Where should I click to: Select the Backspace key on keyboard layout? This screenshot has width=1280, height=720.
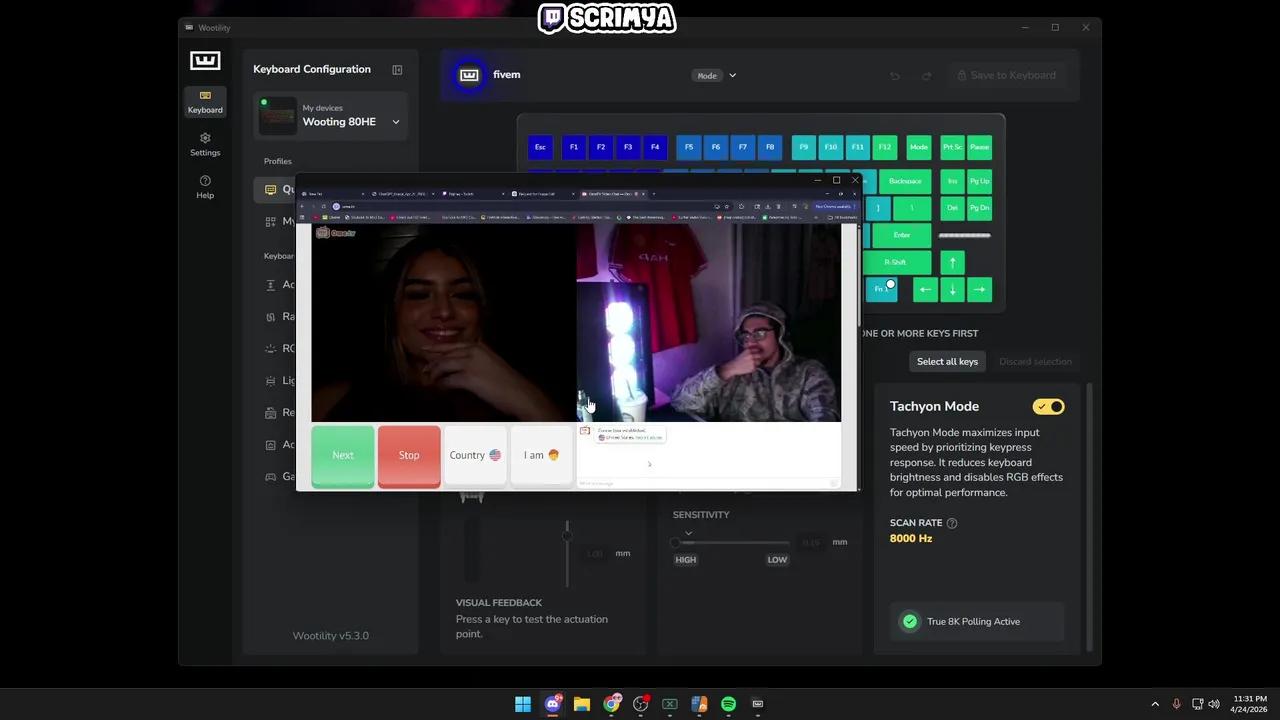905,181
